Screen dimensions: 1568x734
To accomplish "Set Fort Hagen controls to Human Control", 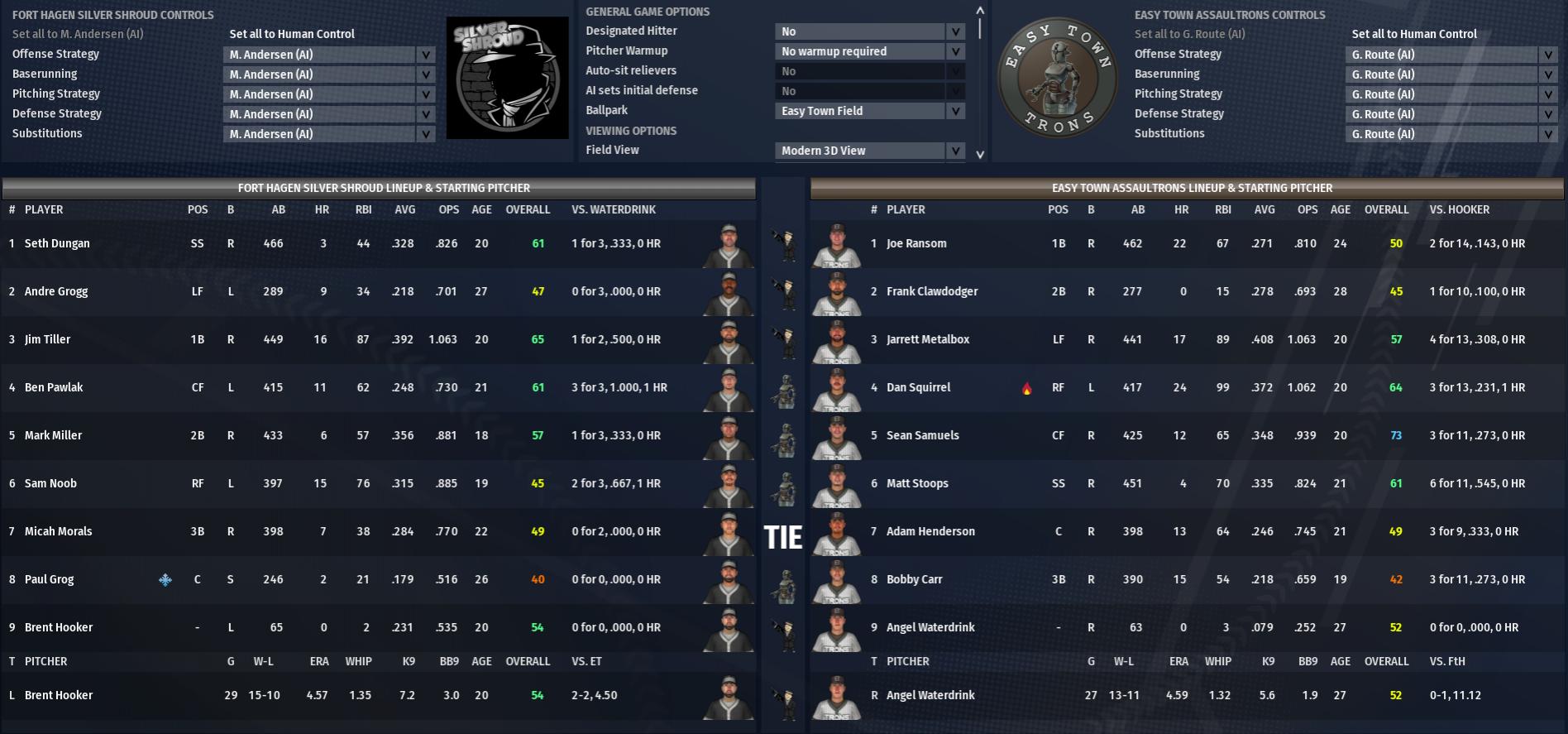I will click(x=292, y=34).
